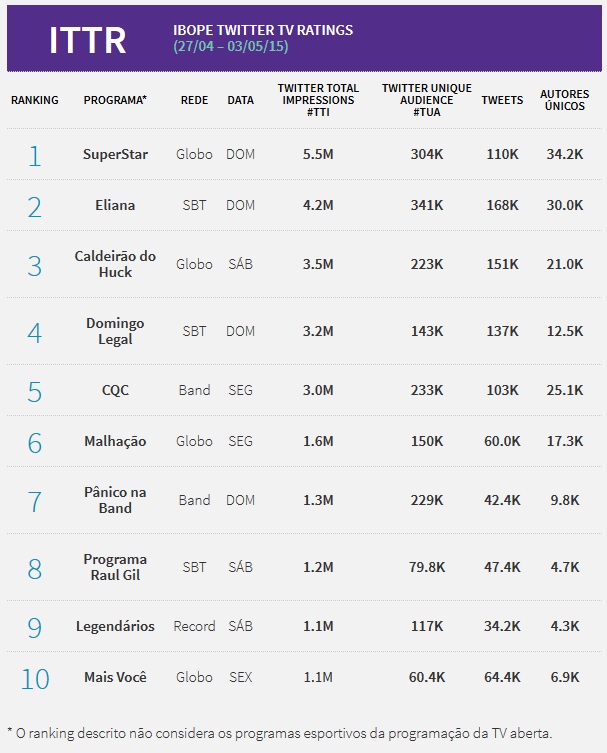Viewport: 607px width, 753px height.
Task: Select Programa Raul Gil entry
Action: 115,567
